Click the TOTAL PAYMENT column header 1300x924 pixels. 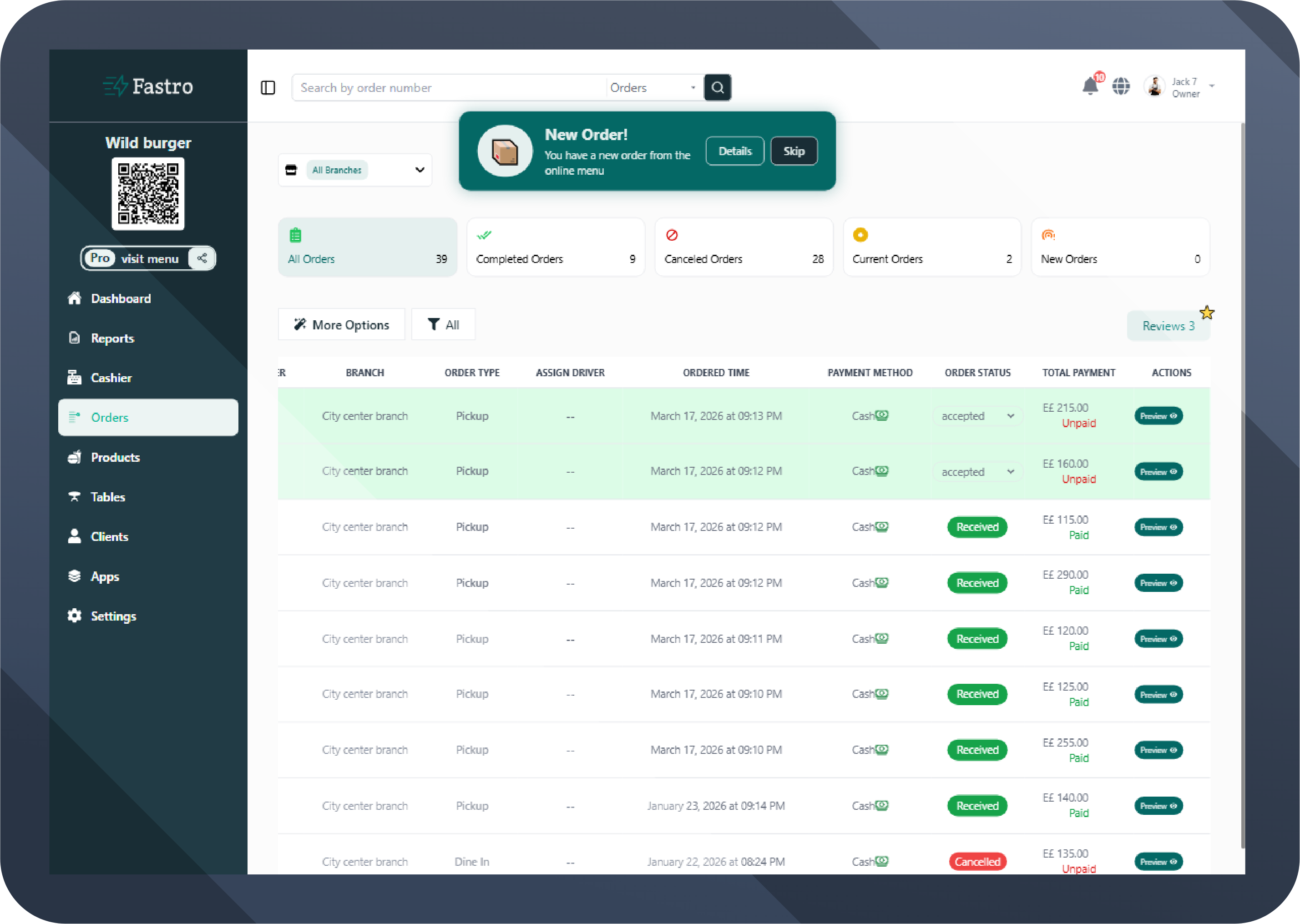(1078, 373)
